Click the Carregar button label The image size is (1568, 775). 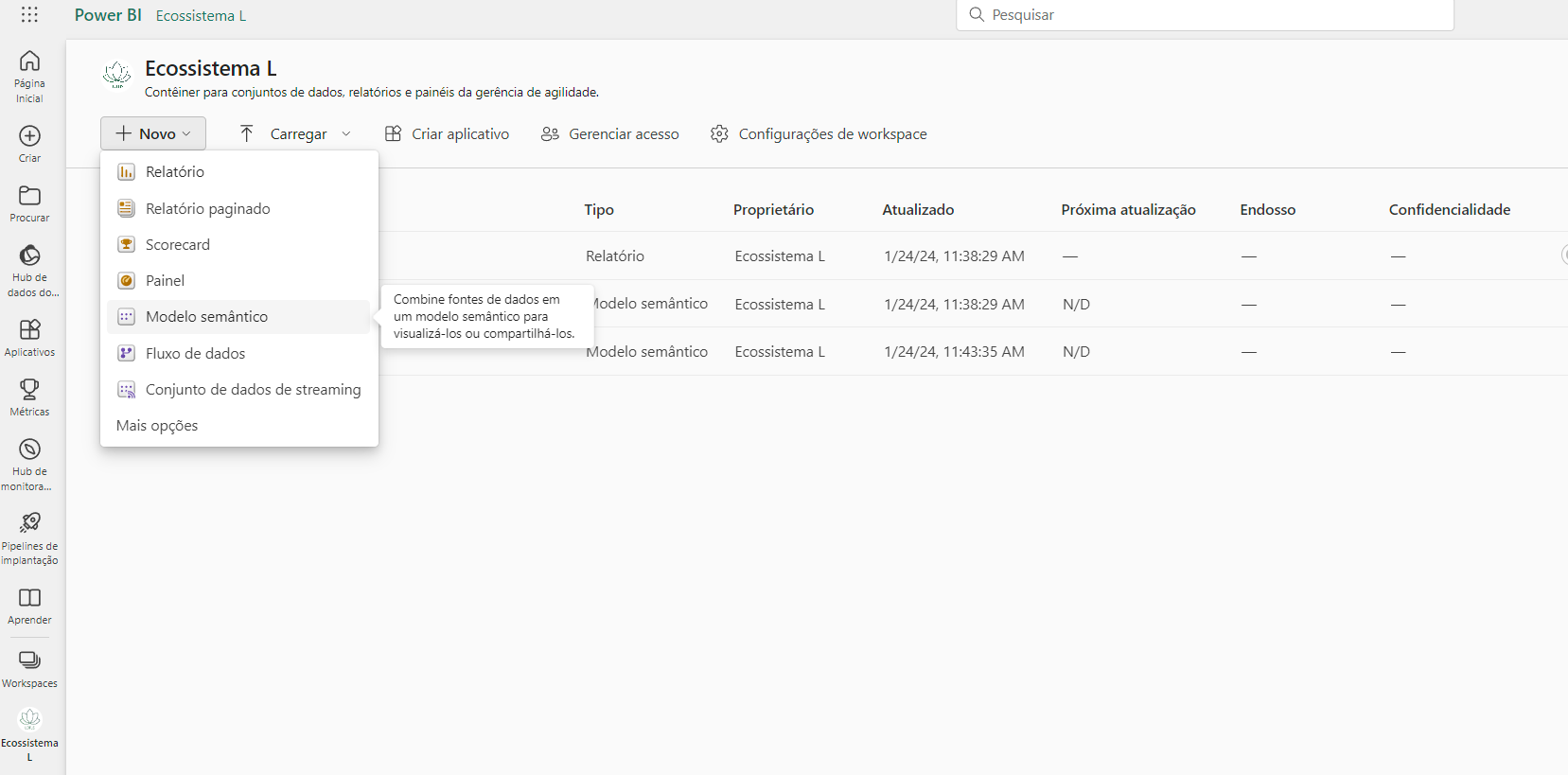click(x=298, y=134)
